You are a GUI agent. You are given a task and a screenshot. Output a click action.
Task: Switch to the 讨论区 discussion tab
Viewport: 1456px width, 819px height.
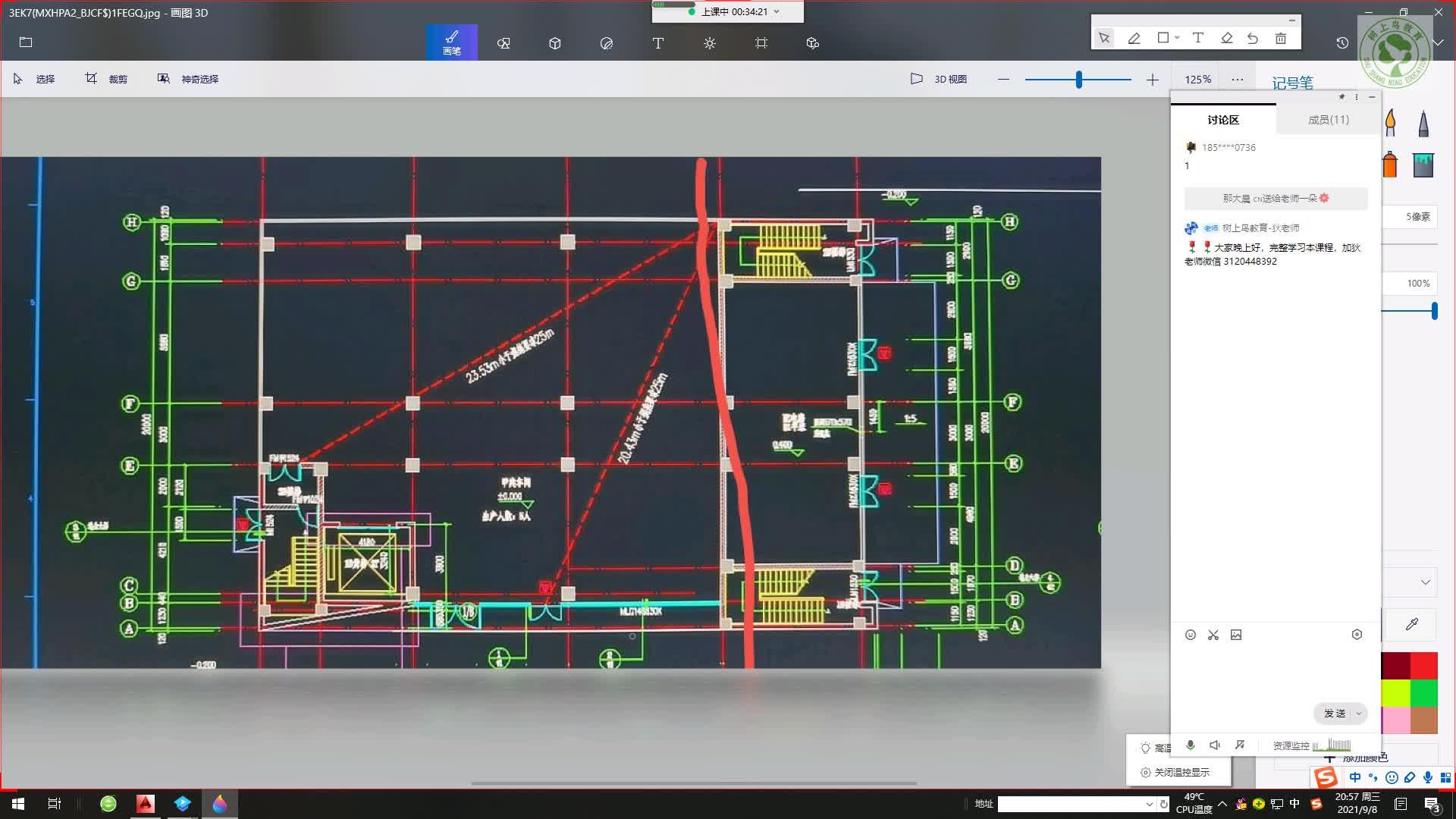coord(1223,120)
